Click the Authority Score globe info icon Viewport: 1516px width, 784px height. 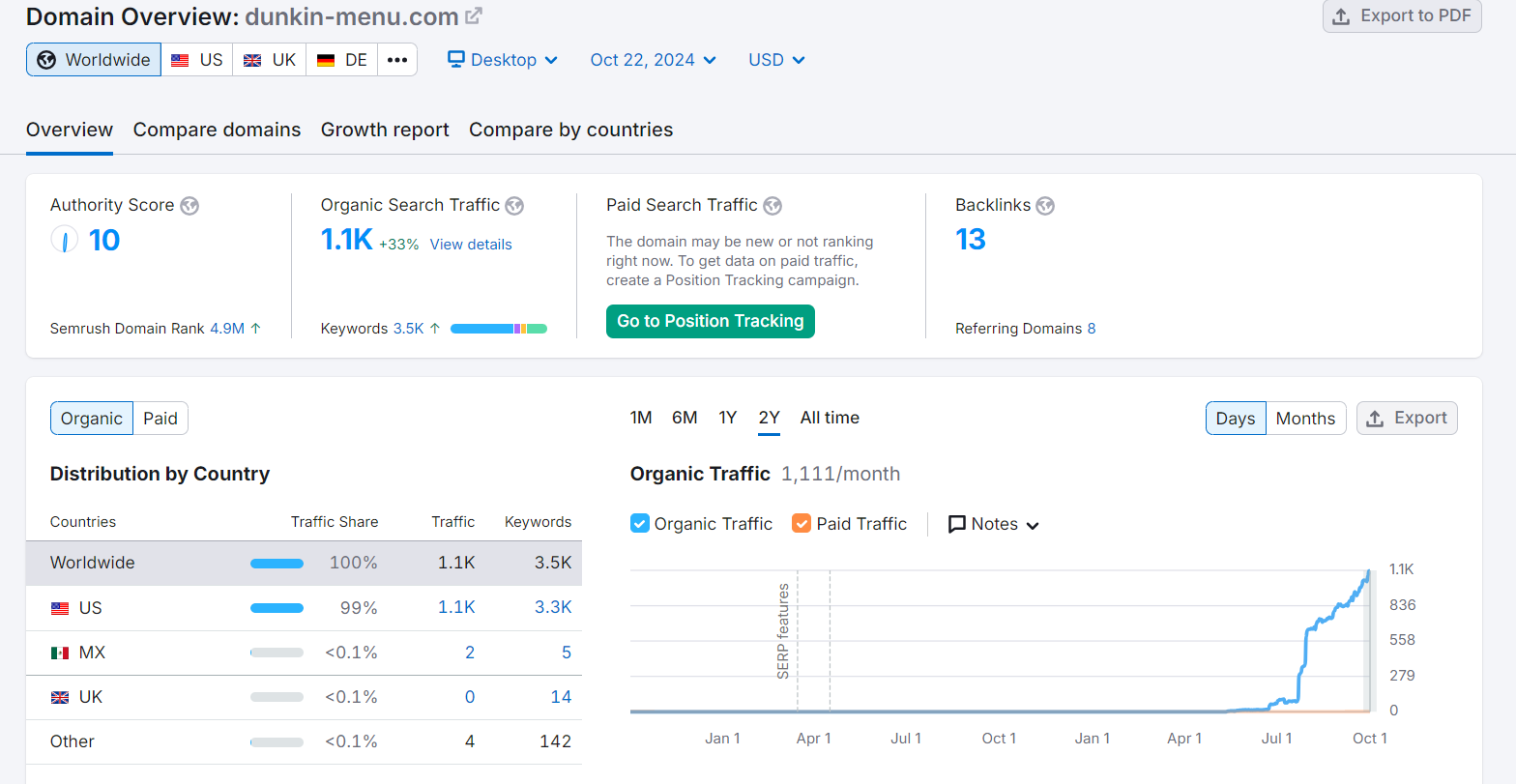point(189,206)
